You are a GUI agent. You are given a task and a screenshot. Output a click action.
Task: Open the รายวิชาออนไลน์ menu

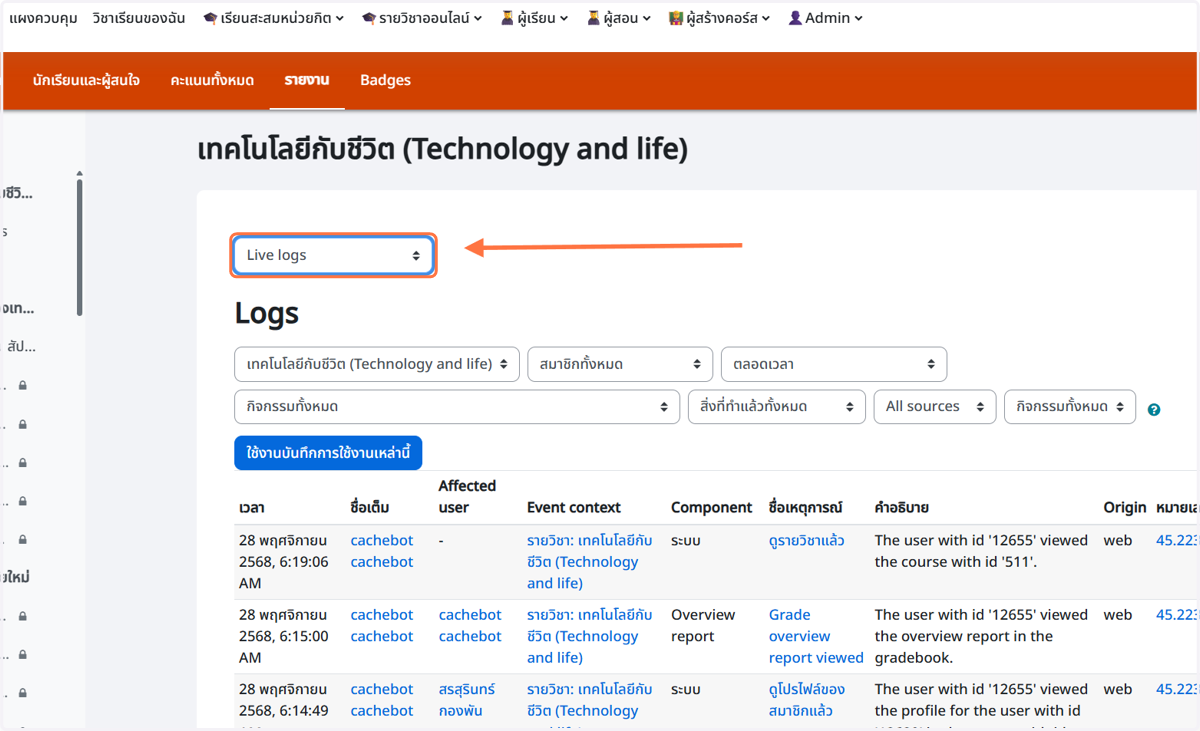pyautogui.click(x=421, y=18)
